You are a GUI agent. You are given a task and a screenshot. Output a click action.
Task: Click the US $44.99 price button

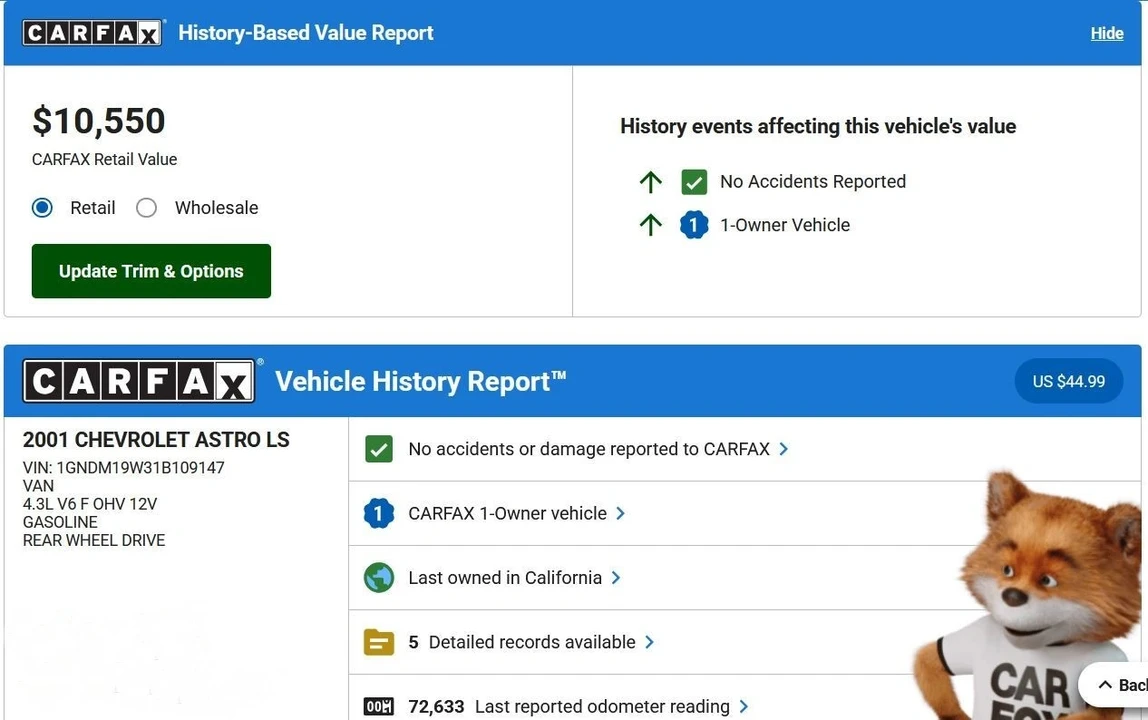point(1068,381)
